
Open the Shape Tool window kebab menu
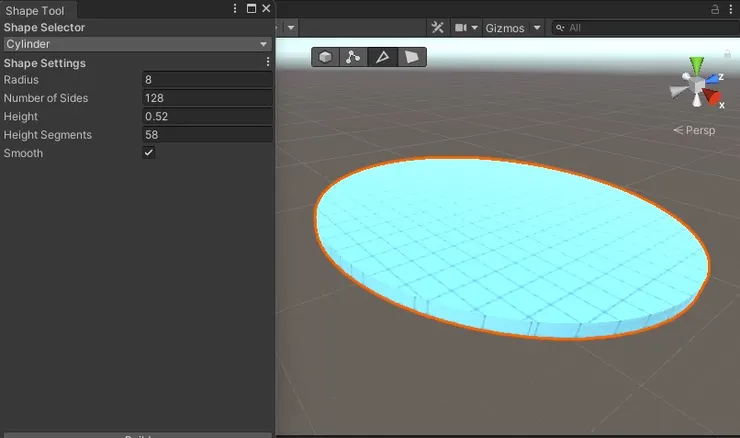(235, 8)
